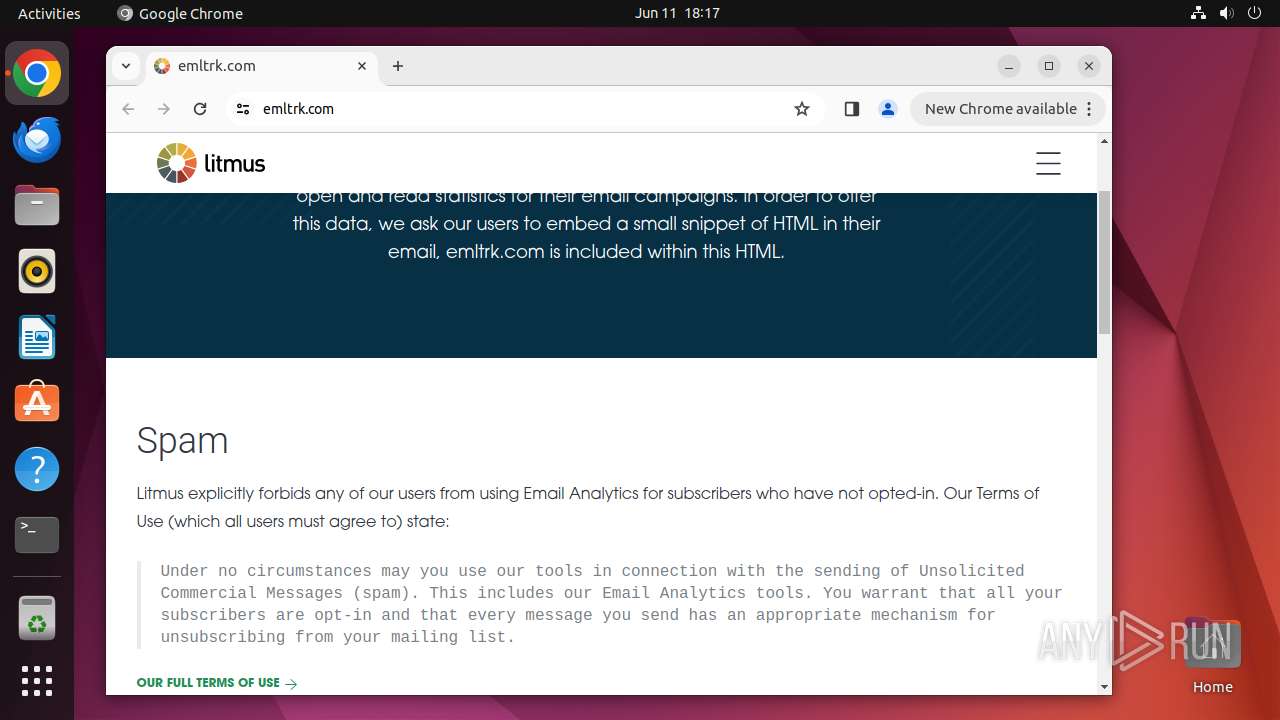Open the Files manager in the dock
Image resolution: width=1280 pixels, height=720 pixels.
tap(37, 206)
